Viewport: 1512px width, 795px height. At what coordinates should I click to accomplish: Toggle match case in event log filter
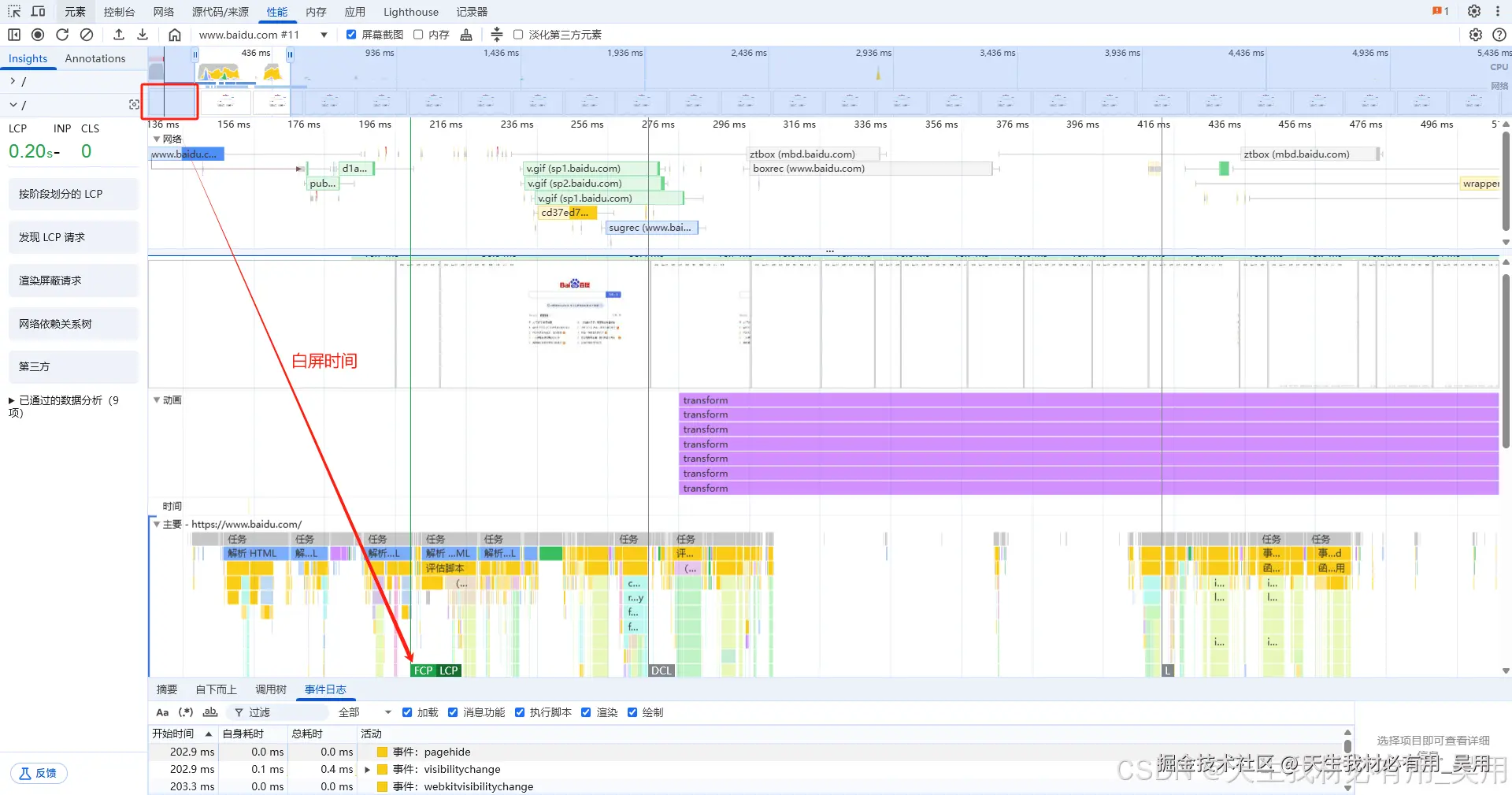[x=162, y=712]
